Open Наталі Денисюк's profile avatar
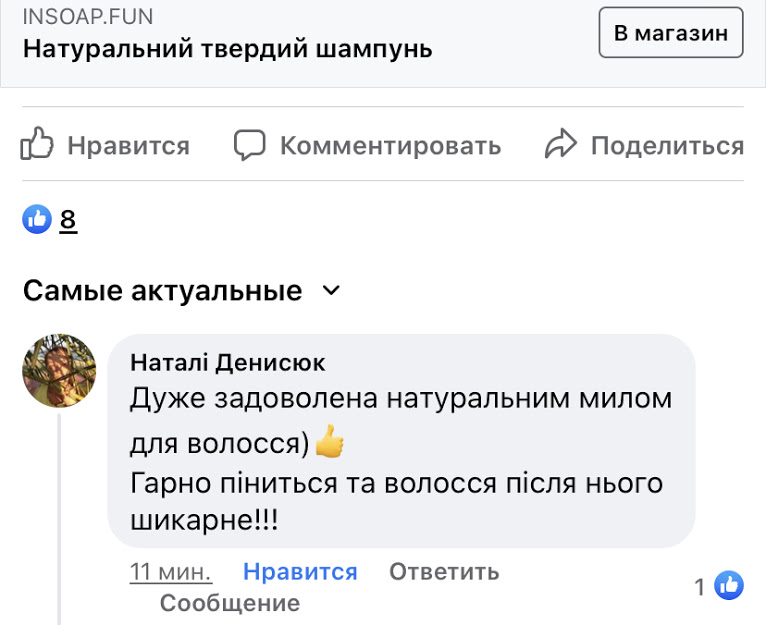Image resolution: width=766 pixels, height=625 pixels. (59, 371)
